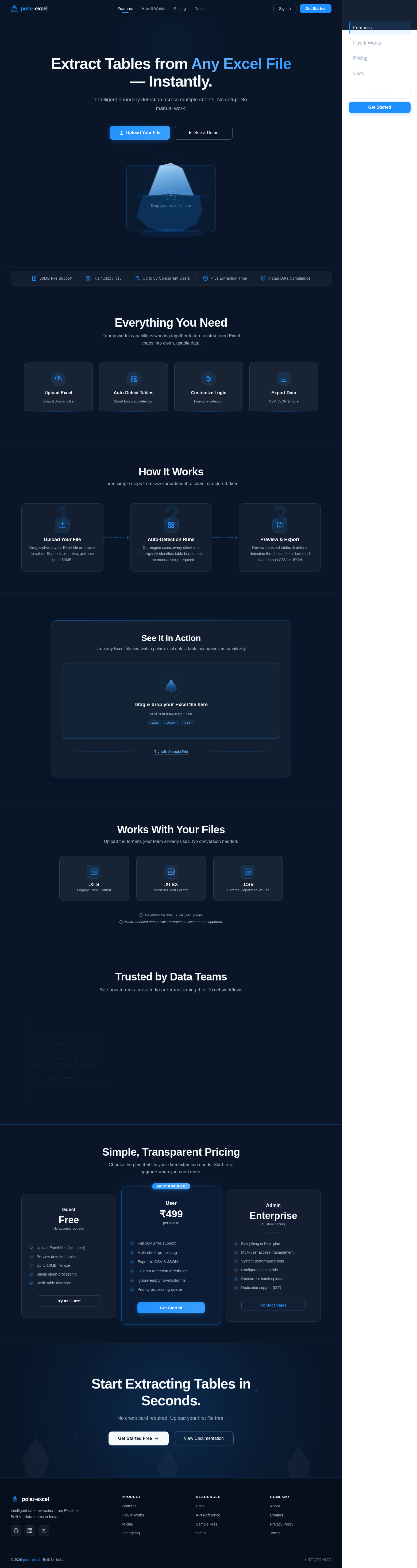Click shield icon beside Indian Data Compliance
The height and width of the screenshot is (1568, 417).
[x=263, y=278]
